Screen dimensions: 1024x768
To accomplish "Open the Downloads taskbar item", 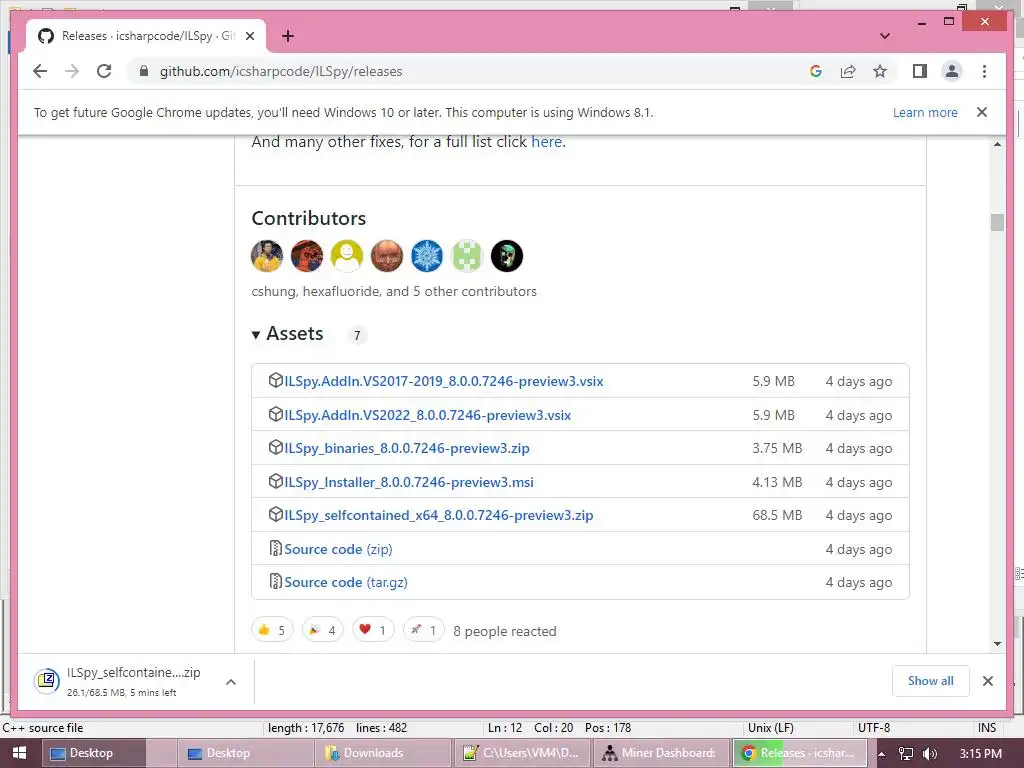I will [384, 753].
